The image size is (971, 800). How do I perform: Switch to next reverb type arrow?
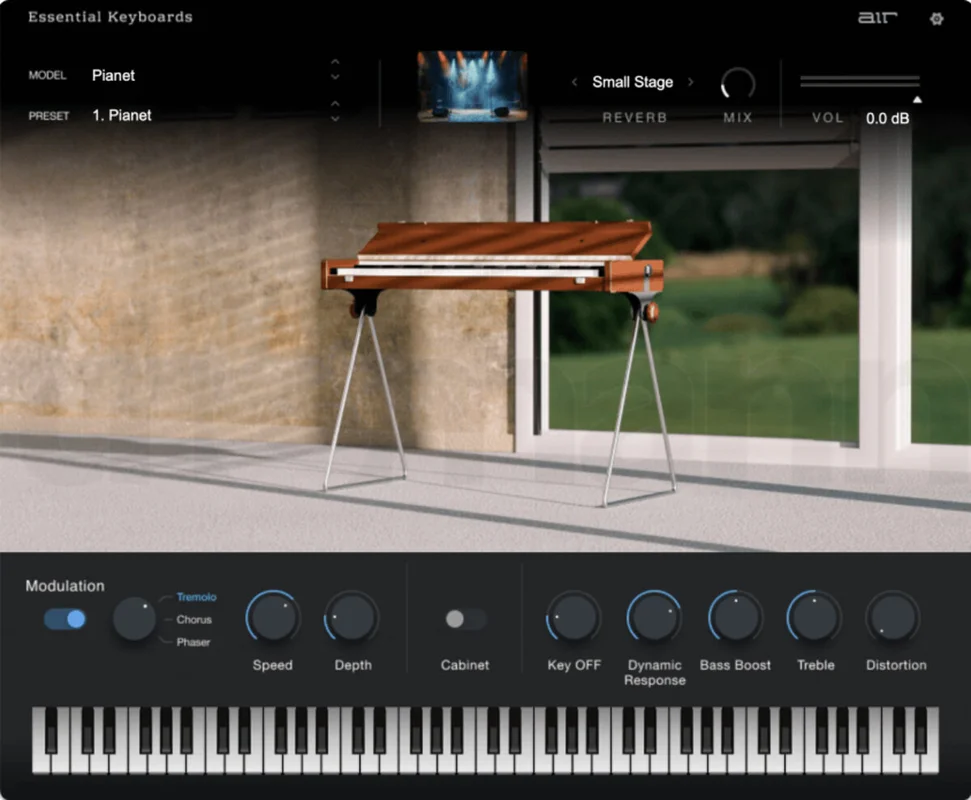[x=690, y=82]
